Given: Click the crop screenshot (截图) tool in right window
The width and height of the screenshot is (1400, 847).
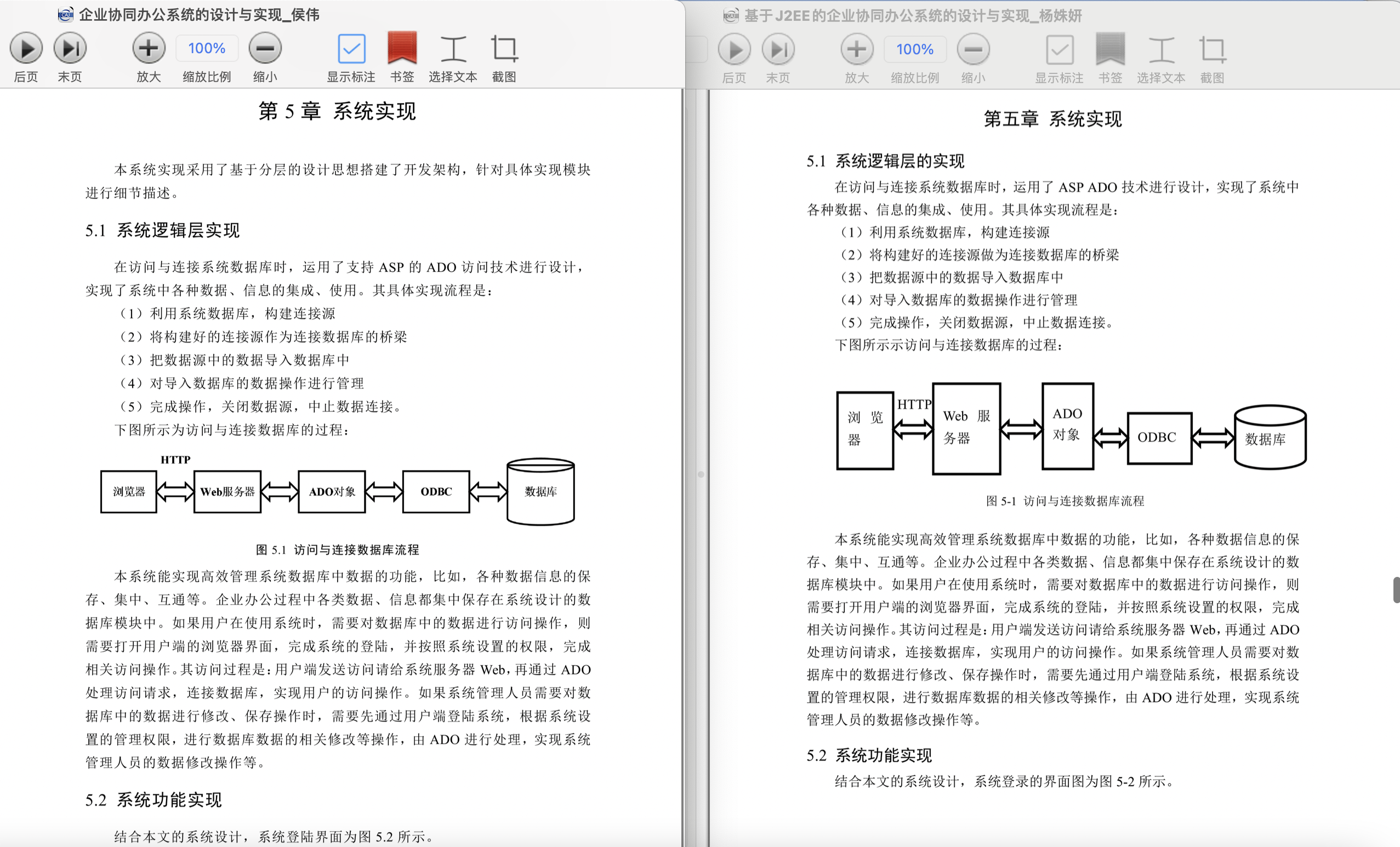Looking at the screenshot, I should pos(1212,50).
